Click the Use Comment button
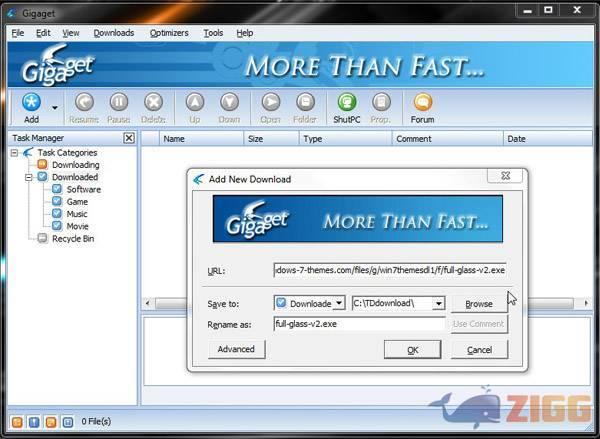 479,324
